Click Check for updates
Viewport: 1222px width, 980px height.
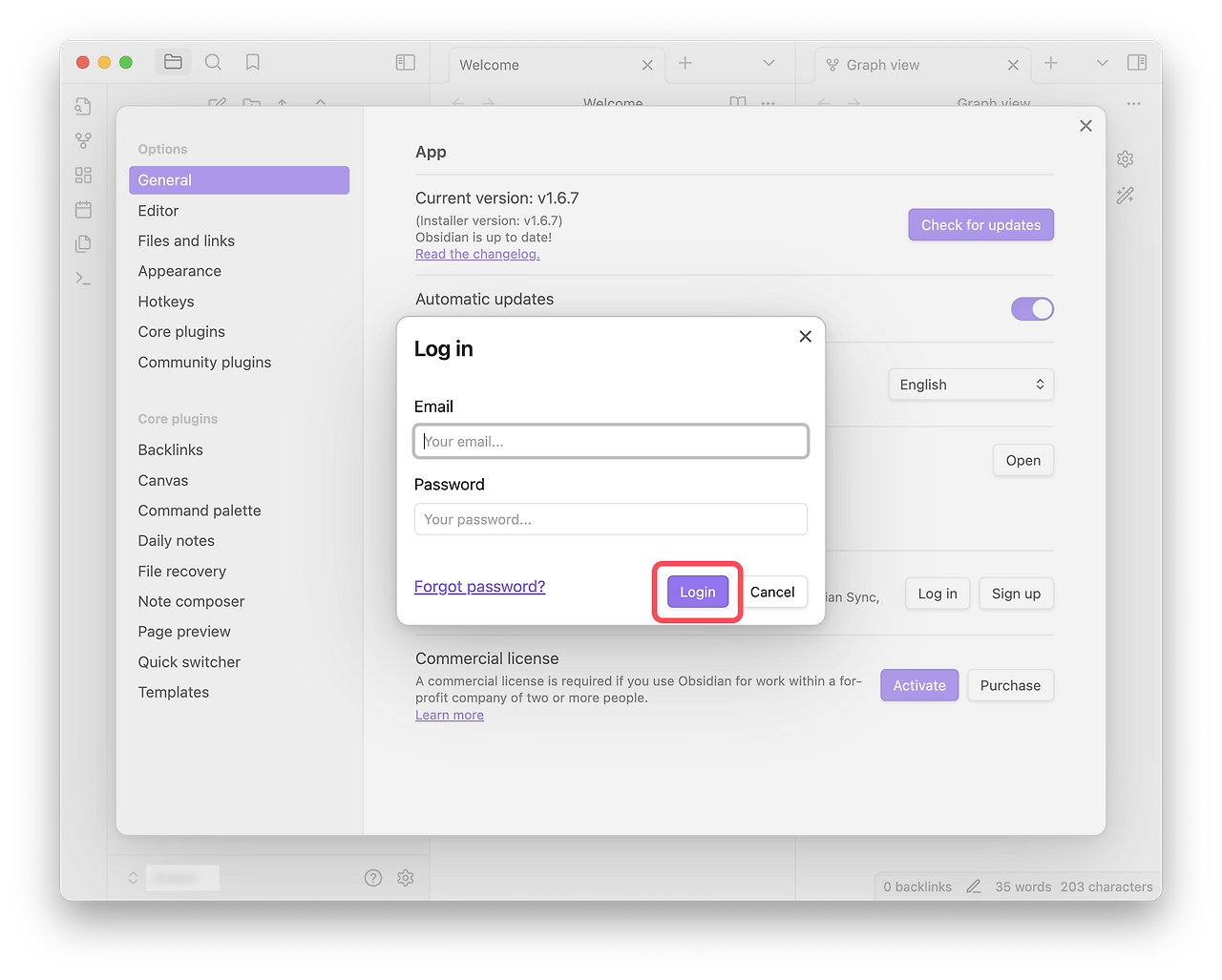coord(981,225)
